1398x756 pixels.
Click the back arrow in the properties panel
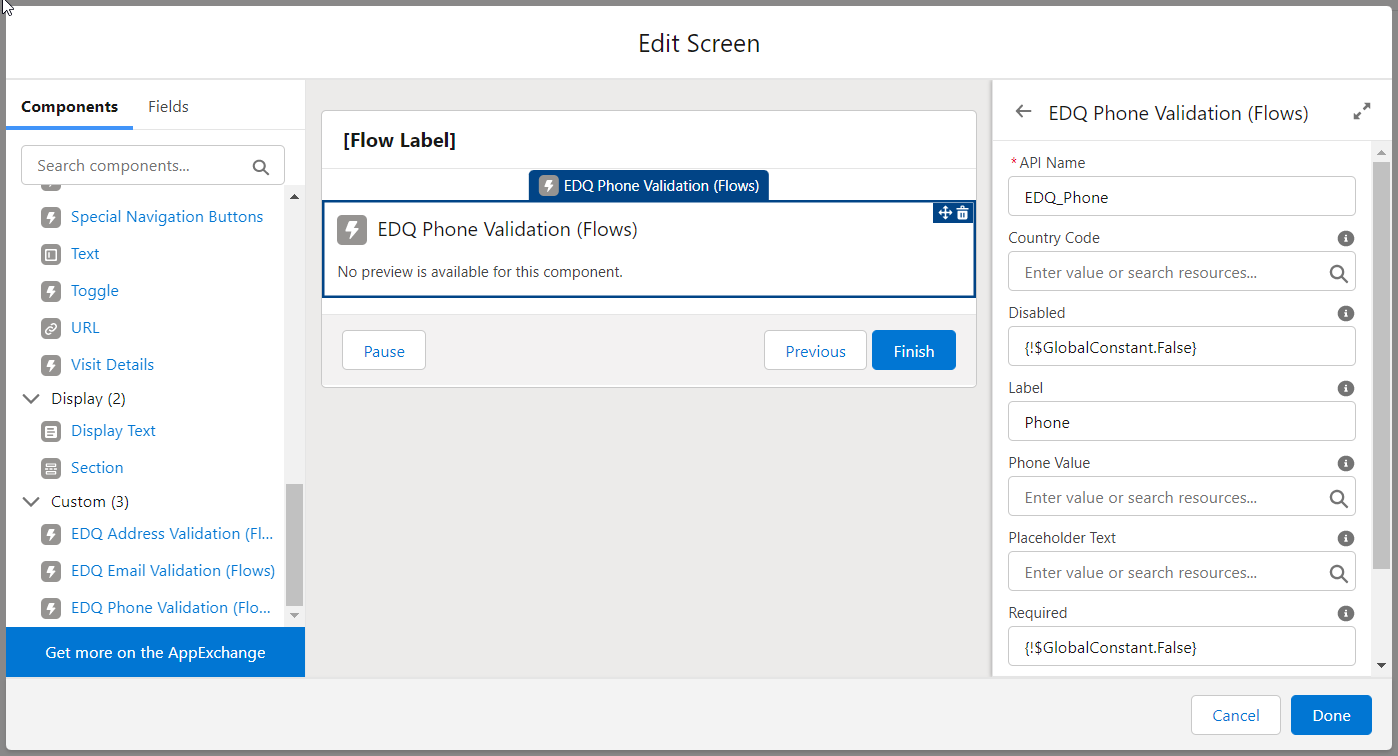pyautogui.click(x=1022, y=112)
